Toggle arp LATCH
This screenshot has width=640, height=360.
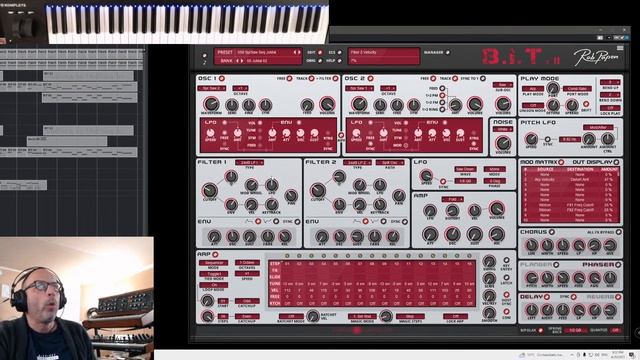coord(506,278)
